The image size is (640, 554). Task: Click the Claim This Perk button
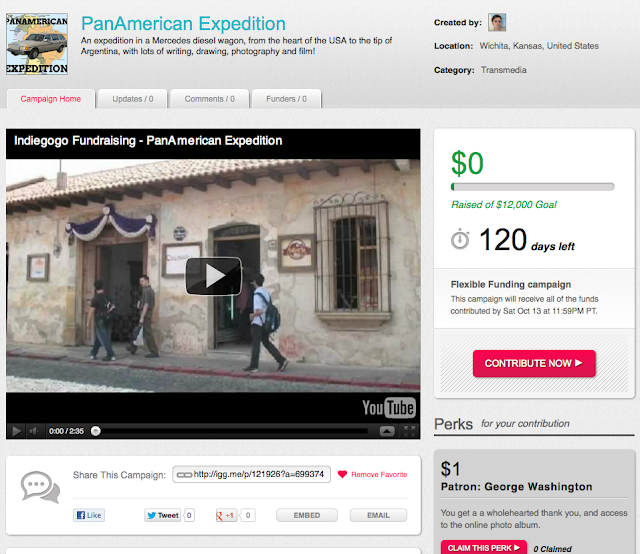pos(484,547)
